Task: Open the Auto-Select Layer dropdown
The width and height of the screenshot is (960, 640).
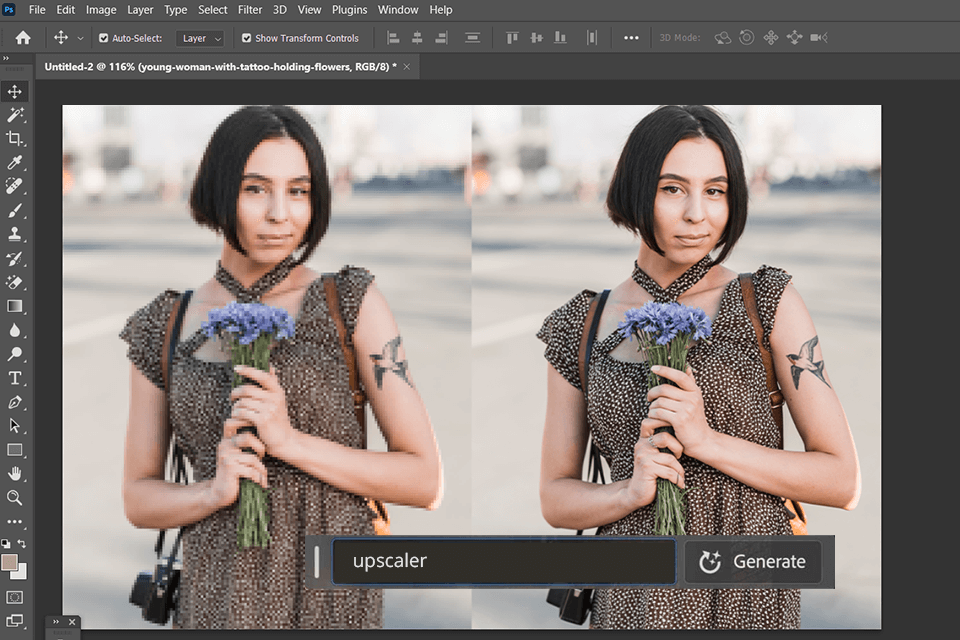Action: click(200, 39)
